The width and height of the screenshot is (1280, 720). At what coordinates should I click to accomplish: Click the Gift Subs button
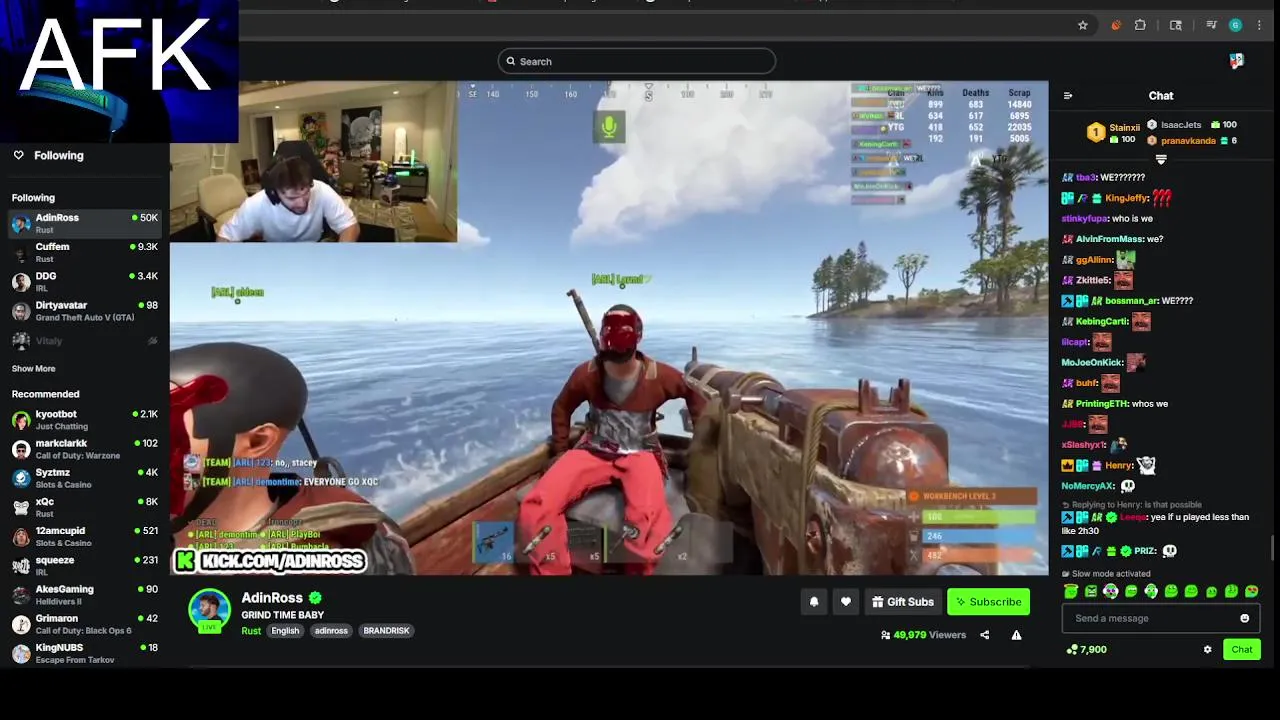click(903, 602)
